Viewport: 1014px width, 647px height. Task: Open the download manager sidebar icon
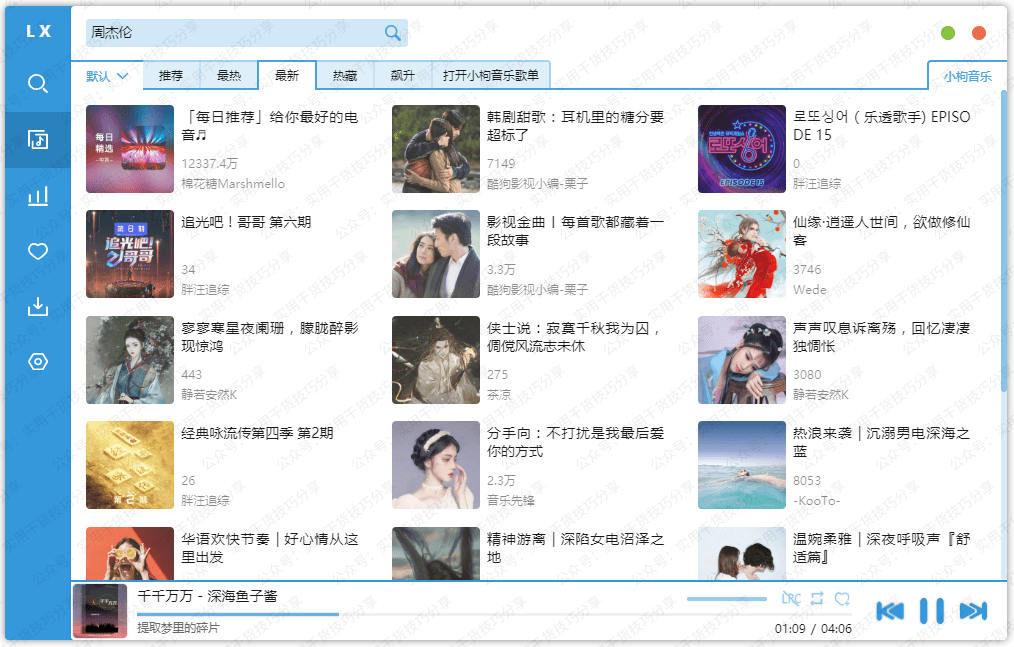point(37,307)
